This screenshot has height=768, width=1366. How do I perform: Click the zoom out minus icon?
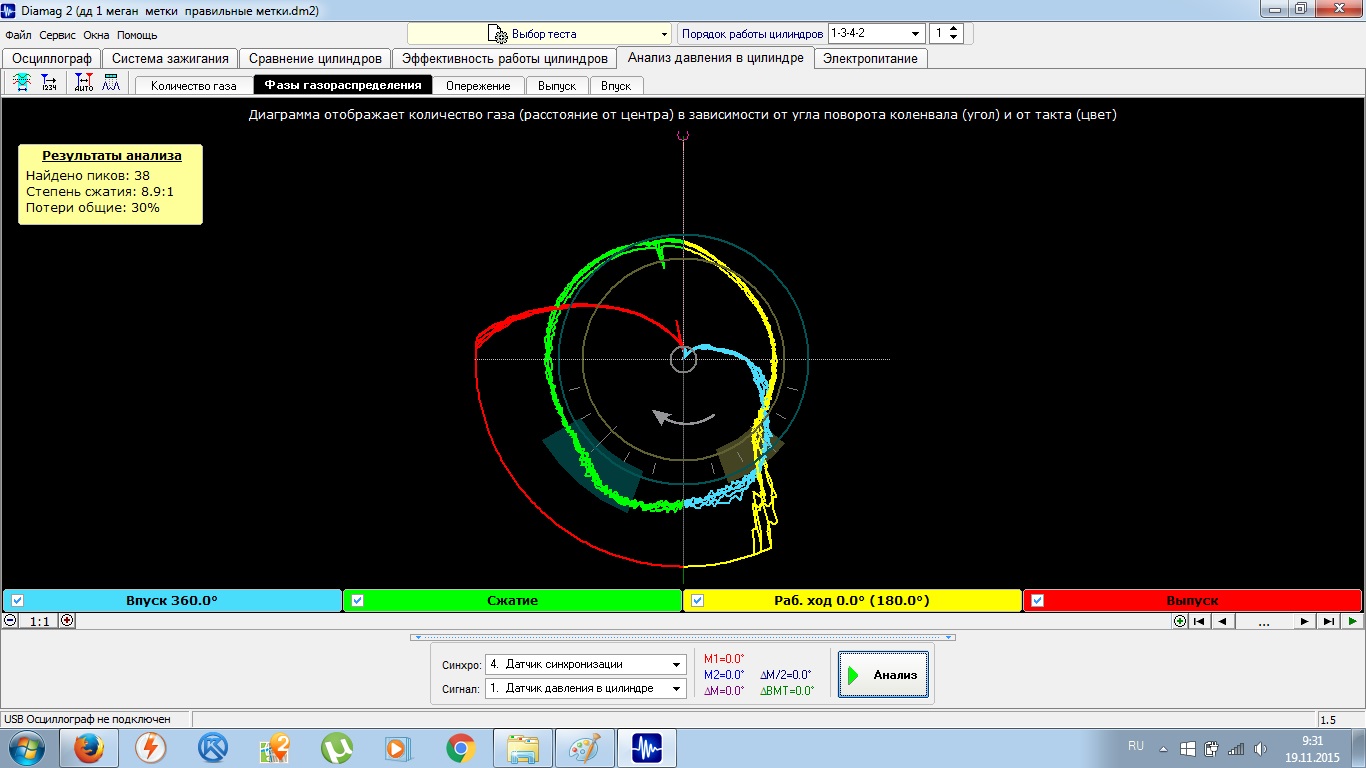10,620
